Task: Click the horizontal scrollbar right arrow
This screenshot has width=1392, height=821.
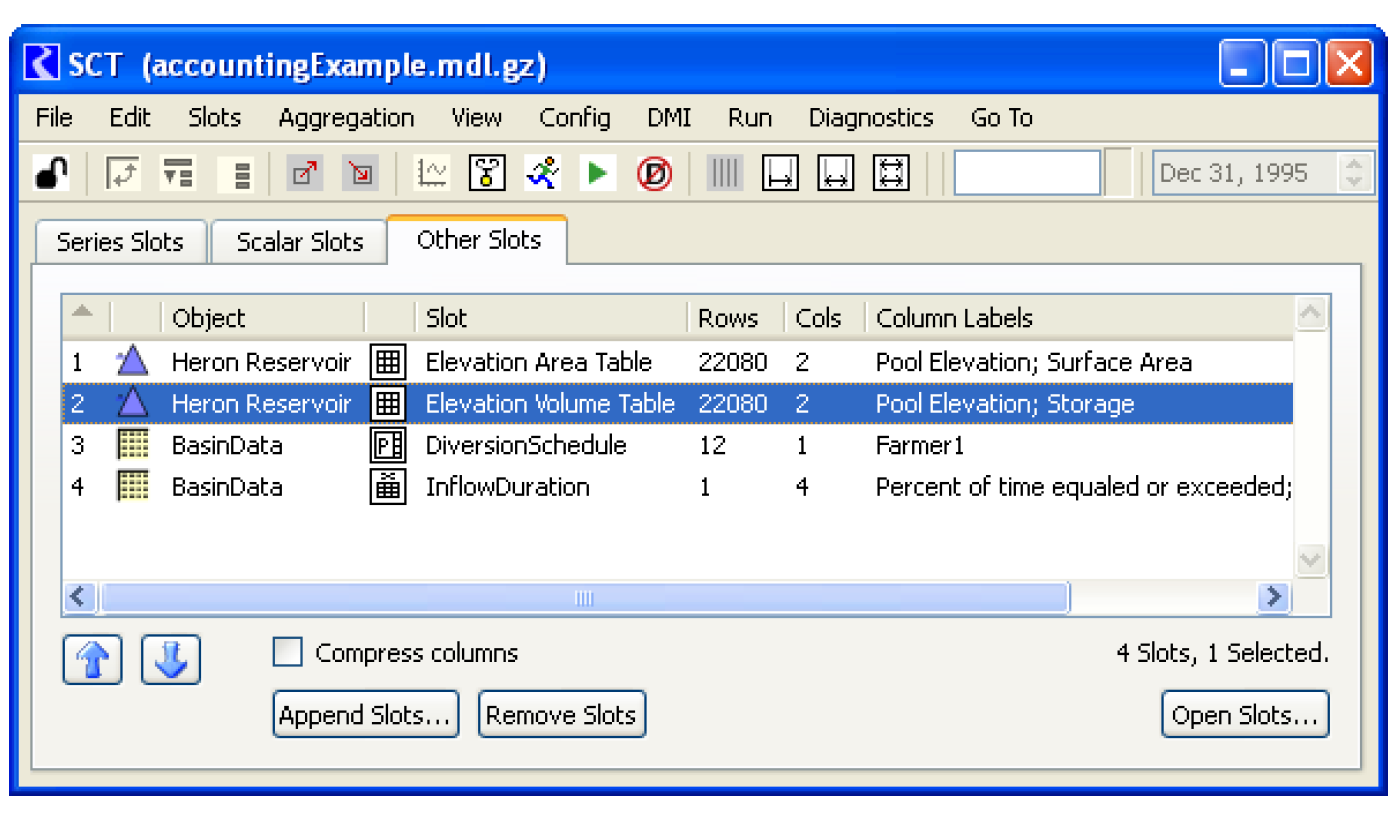Action: pyautogui.click(x=1273, y=597)
